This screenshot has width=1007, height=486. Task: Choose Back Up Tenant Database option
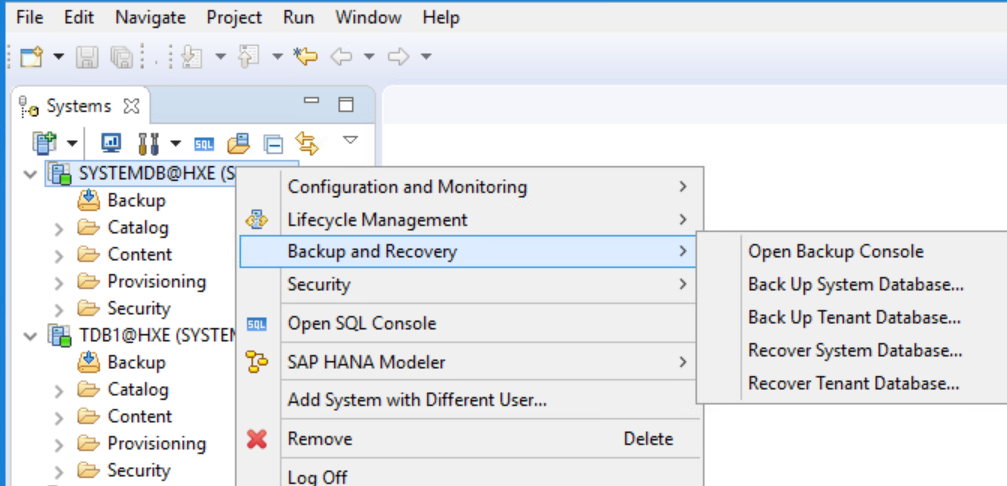854,318
